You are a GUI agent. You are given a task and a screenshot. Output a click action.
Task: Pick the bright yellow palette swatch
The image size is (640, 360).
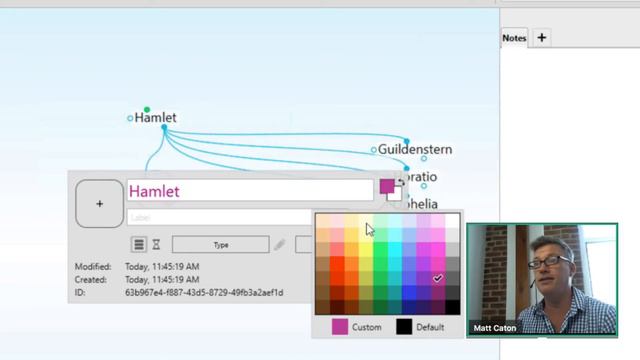[366, 250]
